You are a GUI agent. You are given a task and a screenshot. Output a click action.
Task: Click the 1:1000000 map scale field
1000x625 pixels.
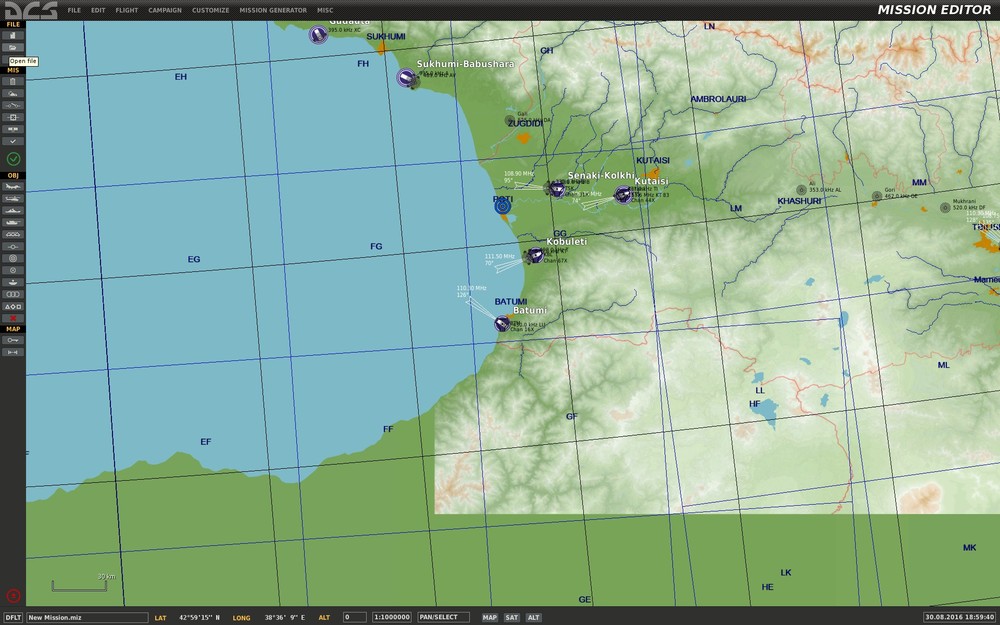[x=392, y=617]
